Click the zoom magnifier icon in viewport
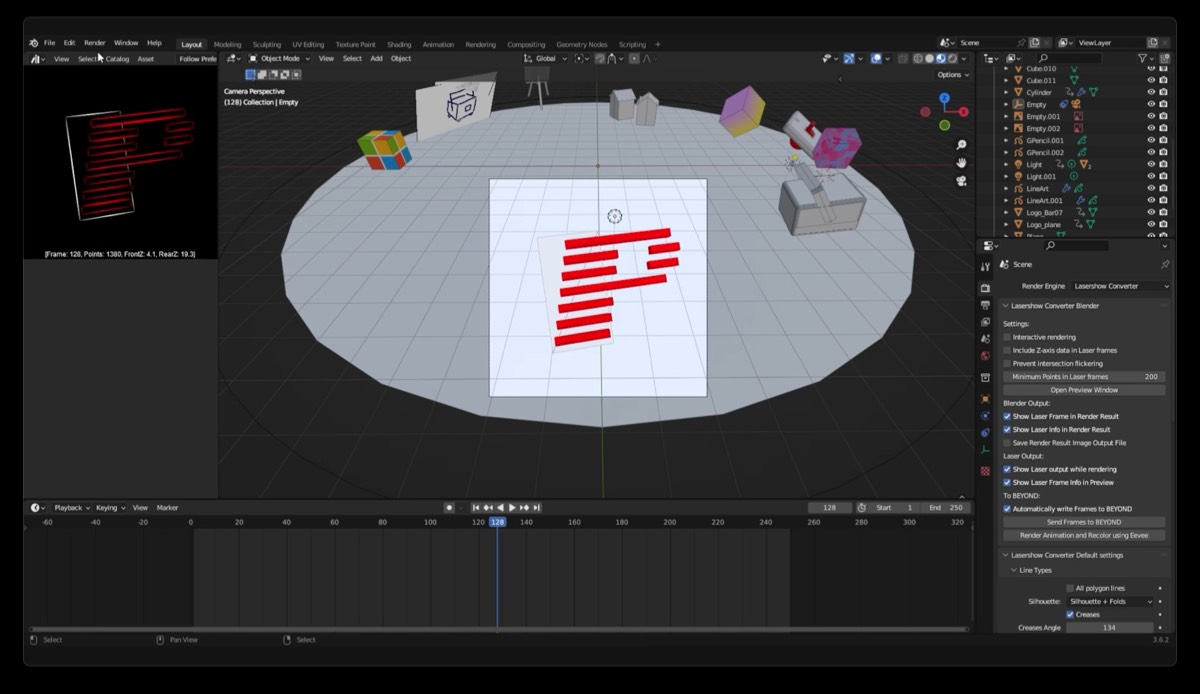Screen dimensions: 1200x694 pos(961,145)
